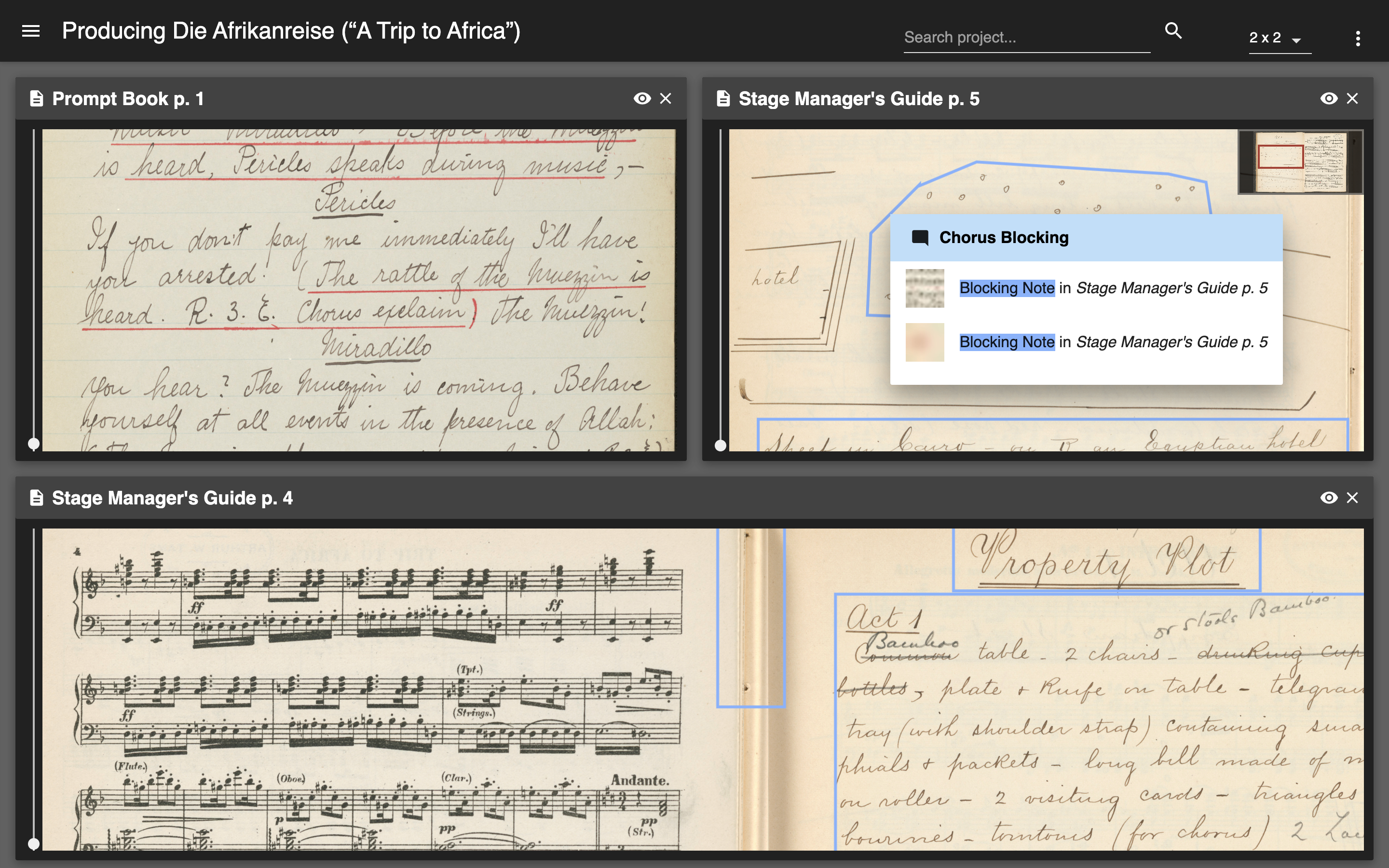Click the search magnifier icon

[1173, 31]
